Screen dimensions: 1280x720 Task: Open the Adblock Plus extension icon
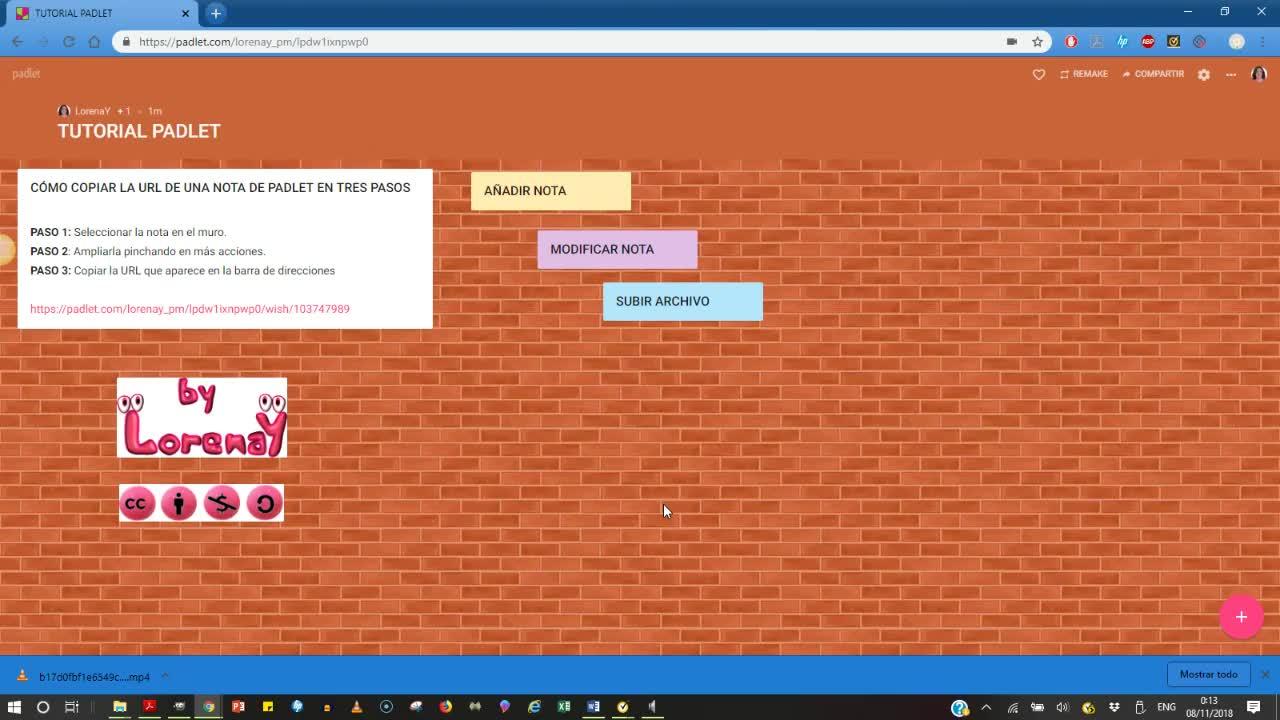point(1148,42)
